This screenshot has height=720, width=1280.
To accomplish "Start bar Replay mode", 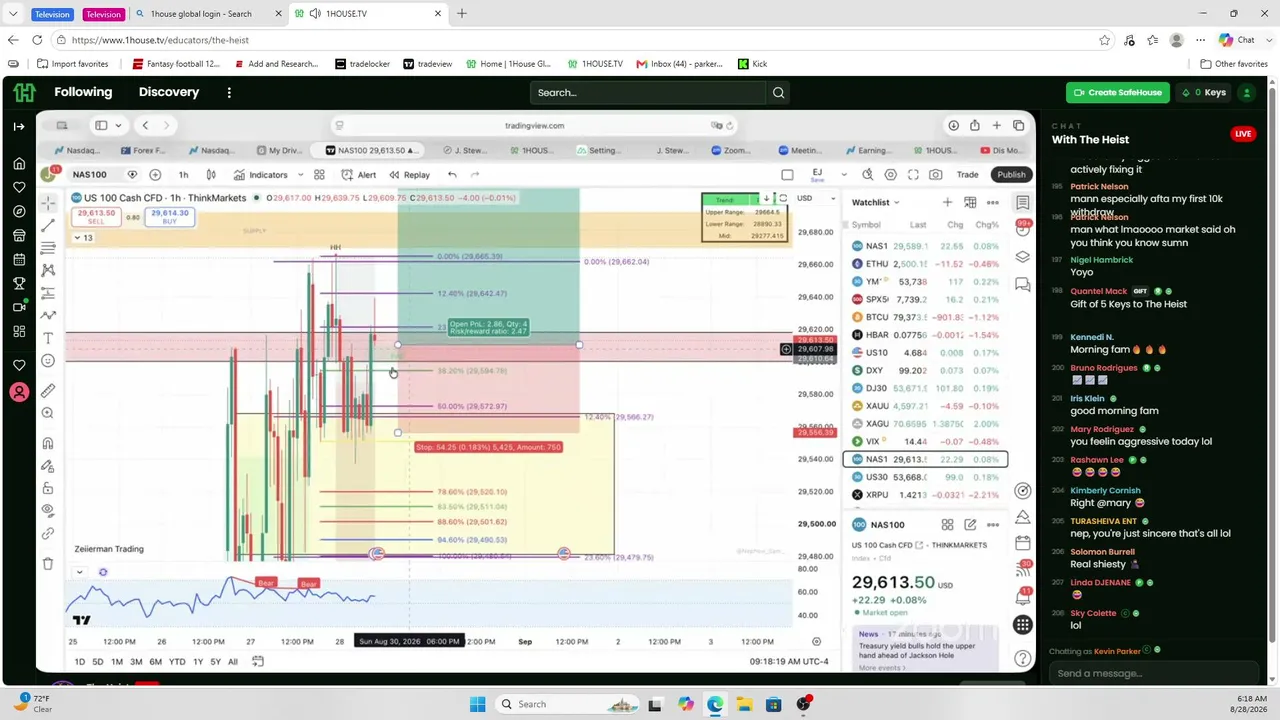I will 409,175.
